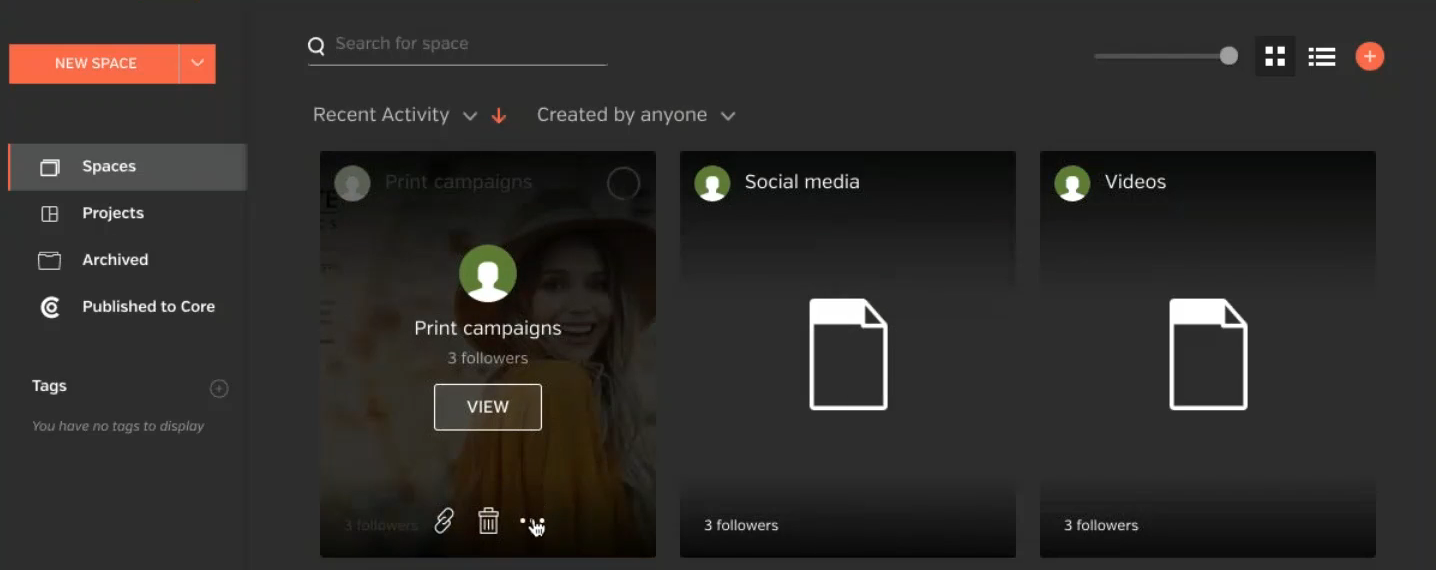
Task: Toggle sort direction orange arrow
Action: (499, 116)
